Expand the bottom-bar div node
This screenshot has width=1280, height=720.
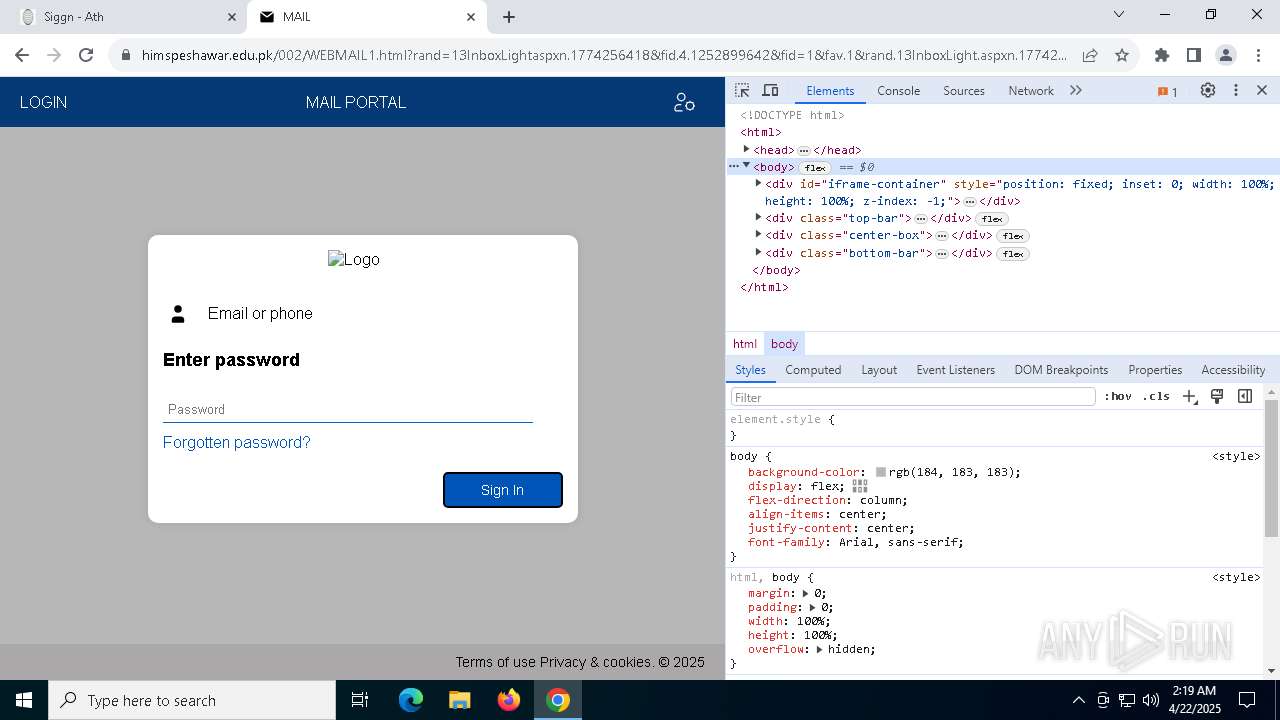click(x=758, y=252)
